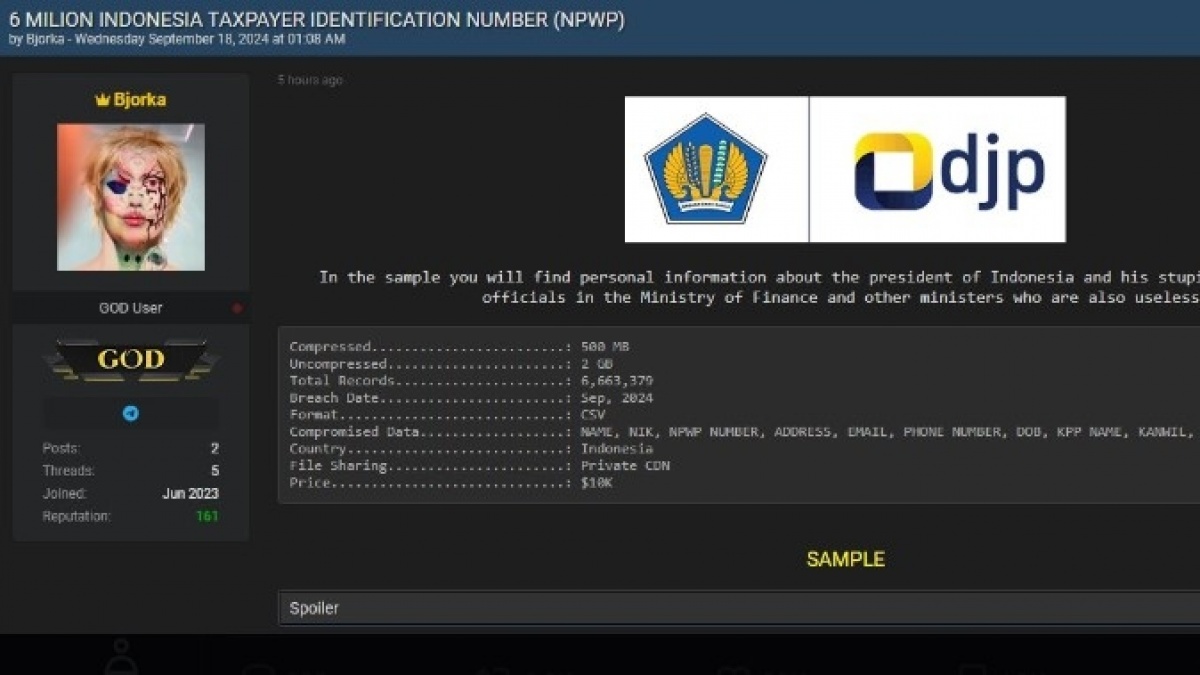Click the Joined date Jun 2023
The width and height of the screenshot is (1200, 675).
[190, 494]
